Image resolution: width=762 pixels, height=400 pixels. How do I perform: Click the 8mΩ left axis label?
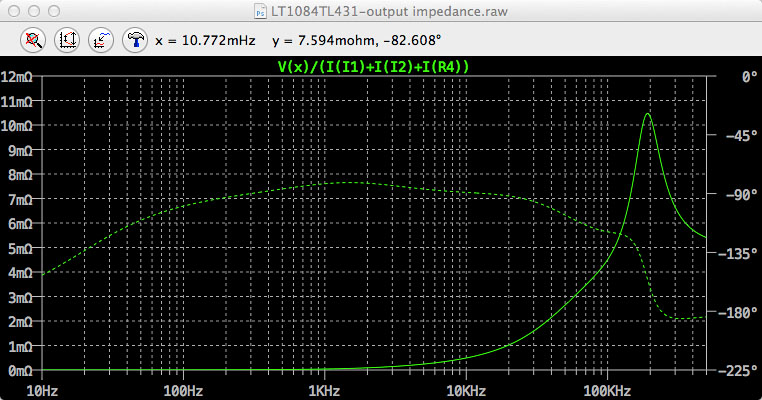coord(20,175)
